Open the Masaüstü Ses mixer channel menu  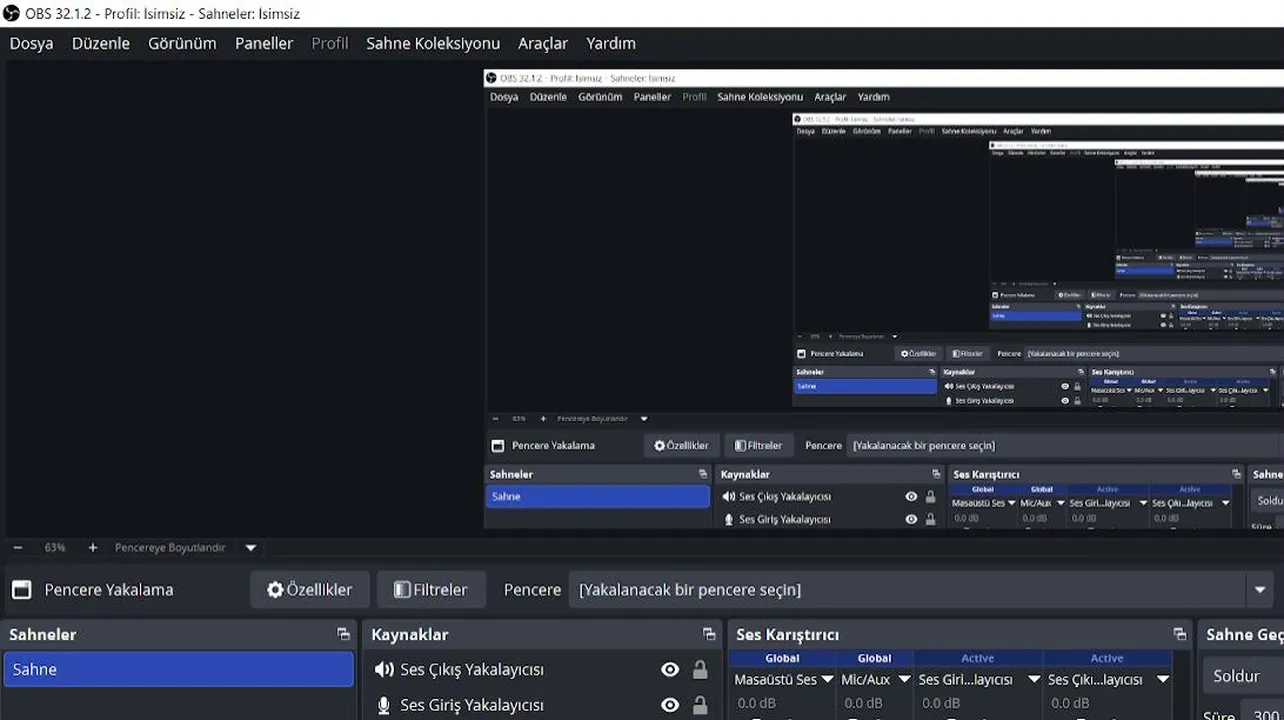(827, 680)
